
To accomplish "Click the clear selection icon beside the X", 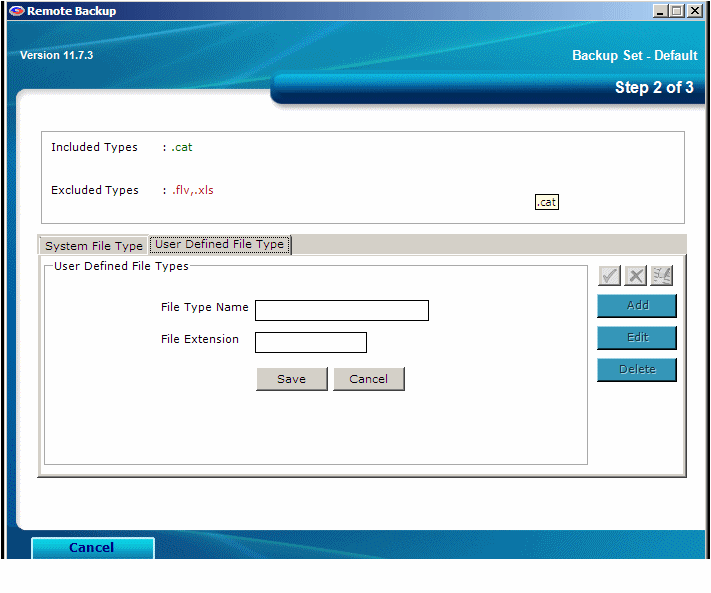I will coord(662,275).
